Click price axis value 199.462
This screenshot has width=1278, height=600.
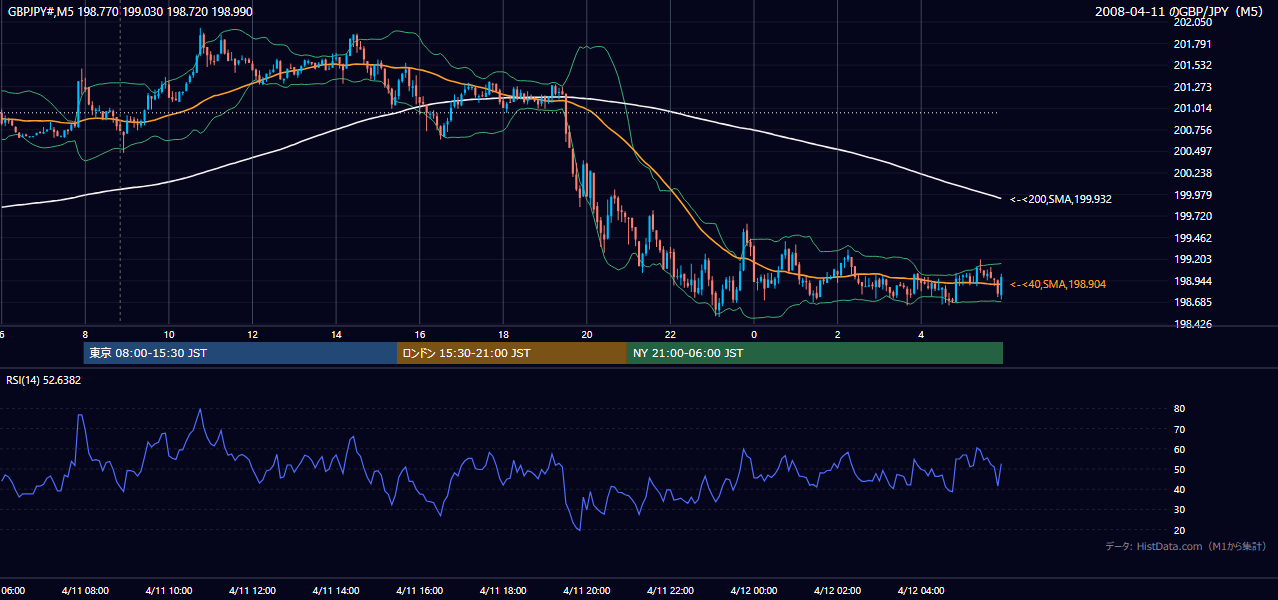pyautogui.click(x=1192, y=238)
